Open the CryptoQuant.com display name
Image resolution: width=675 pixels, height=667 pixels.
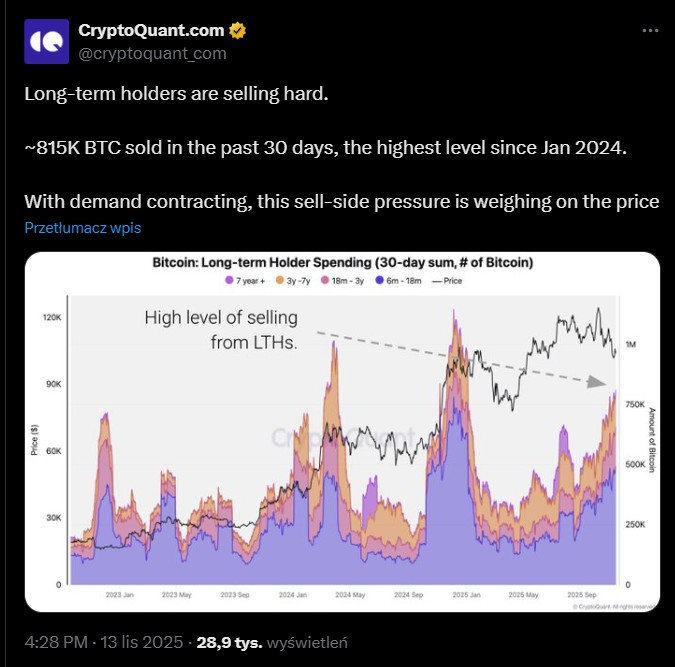(x=152, y=31)
